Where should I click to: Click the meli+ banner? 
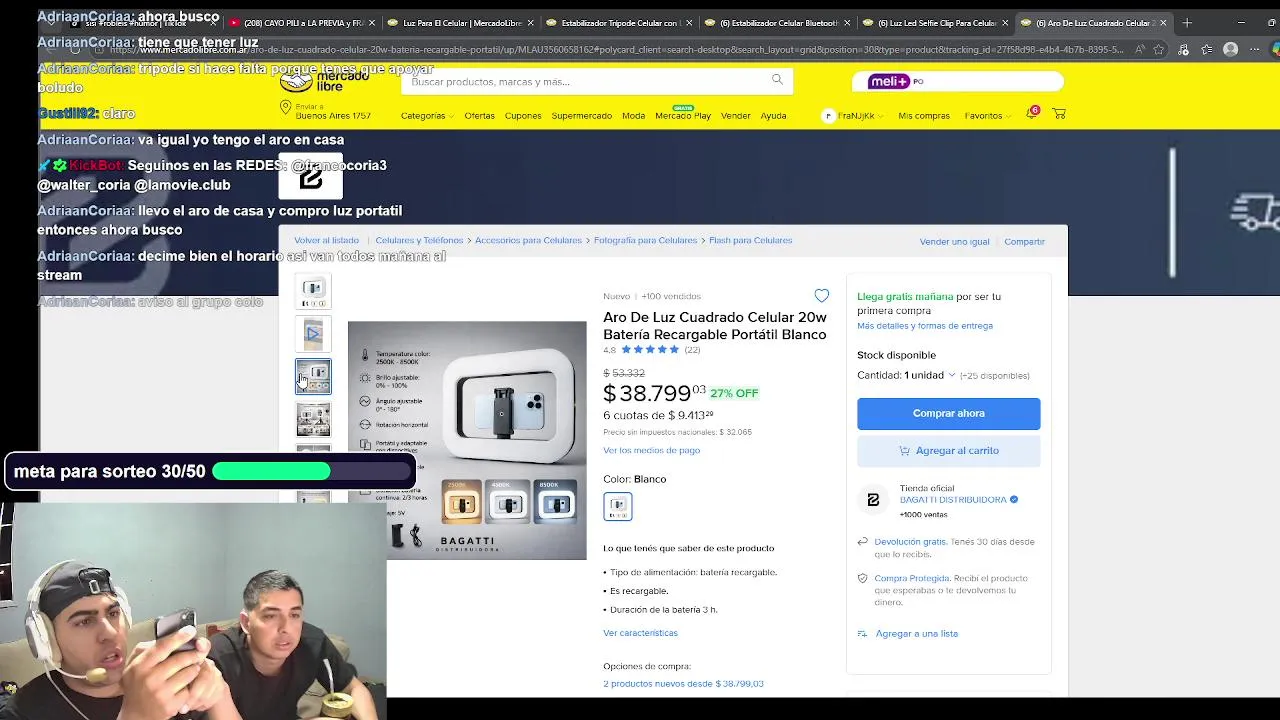point(958,81)
